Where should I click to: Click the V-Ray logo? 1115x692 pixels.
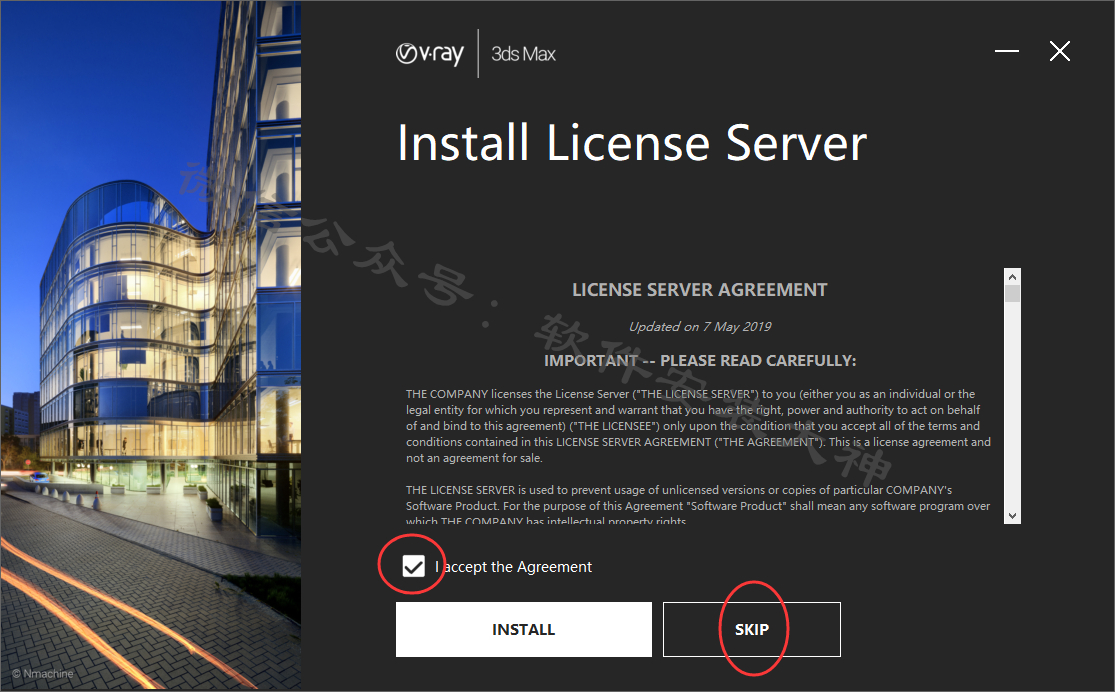point(430,54)
